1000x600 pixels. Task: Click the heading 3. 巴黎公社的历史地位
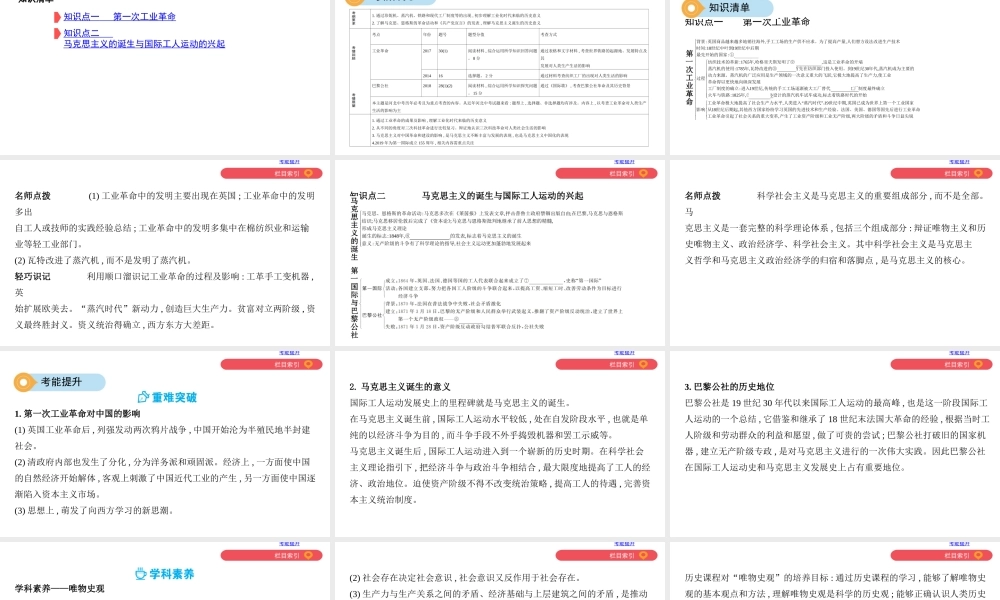[730, 387]
